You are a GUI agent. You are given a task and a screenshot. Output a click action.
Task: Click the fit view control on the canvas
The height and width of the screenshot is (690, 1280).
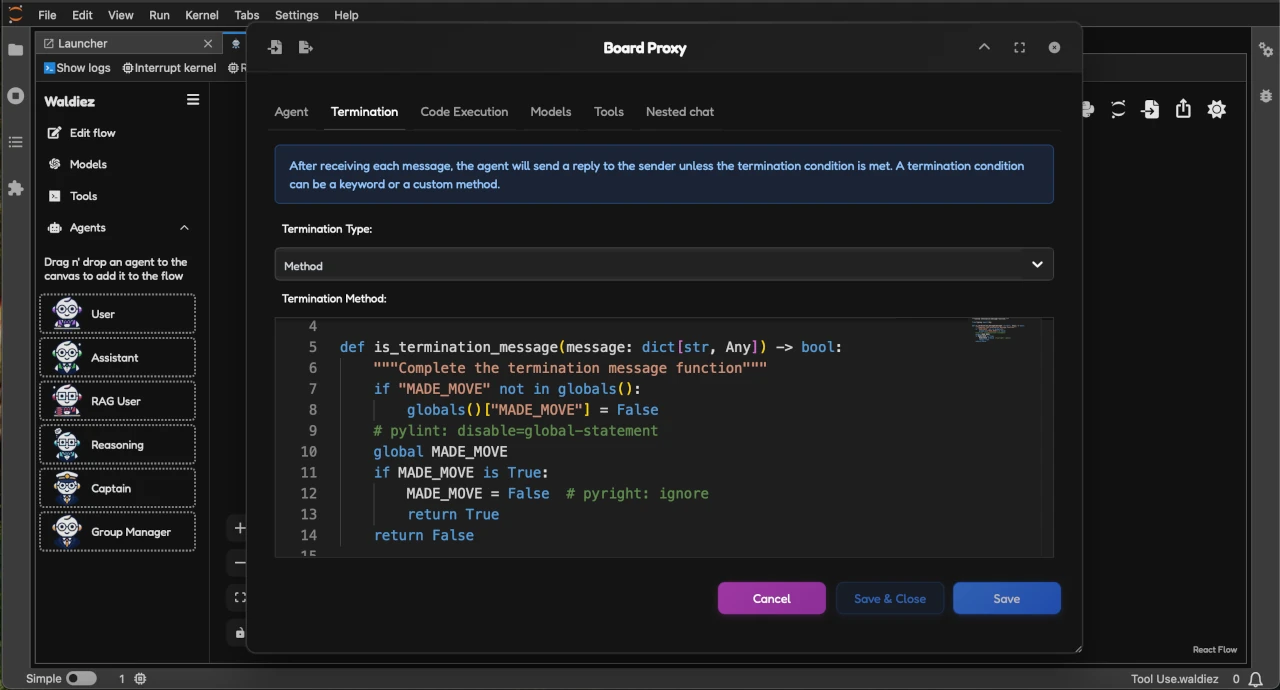[239, 597]
